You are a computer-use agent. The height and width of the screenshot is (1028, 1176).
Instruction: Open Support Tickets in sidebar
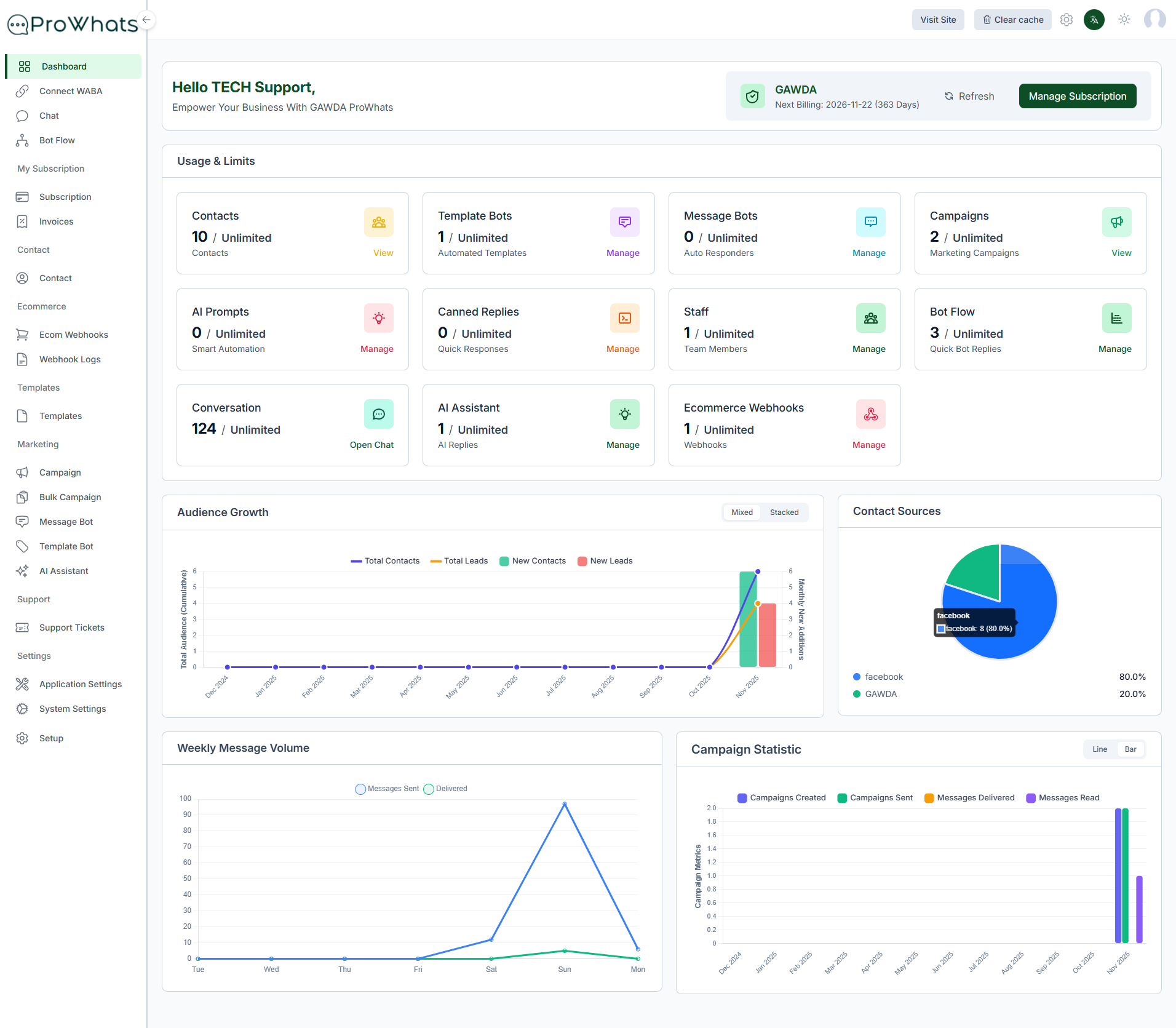click(x=74, y=628)
